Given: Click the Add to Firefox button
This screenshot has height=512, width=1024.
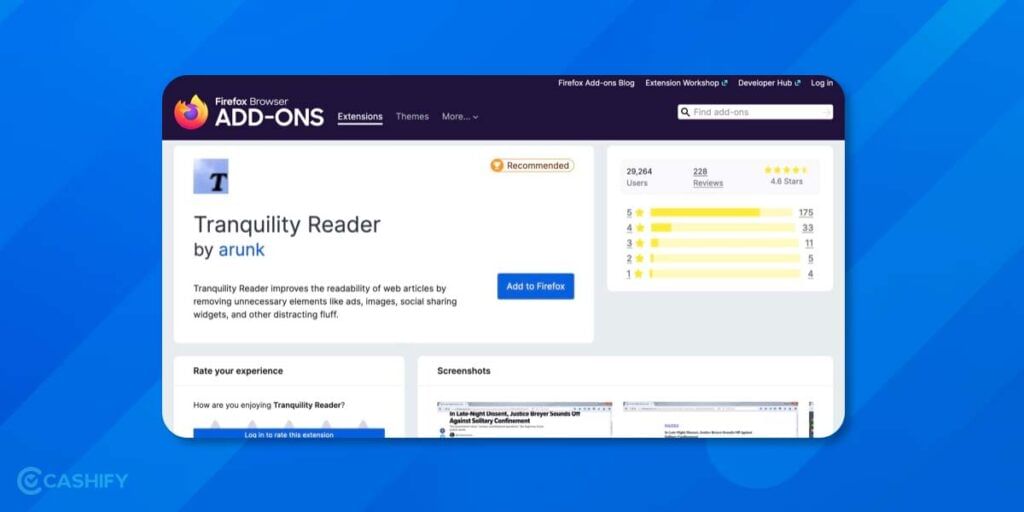Looking at the screenshot, I should 536,286.
